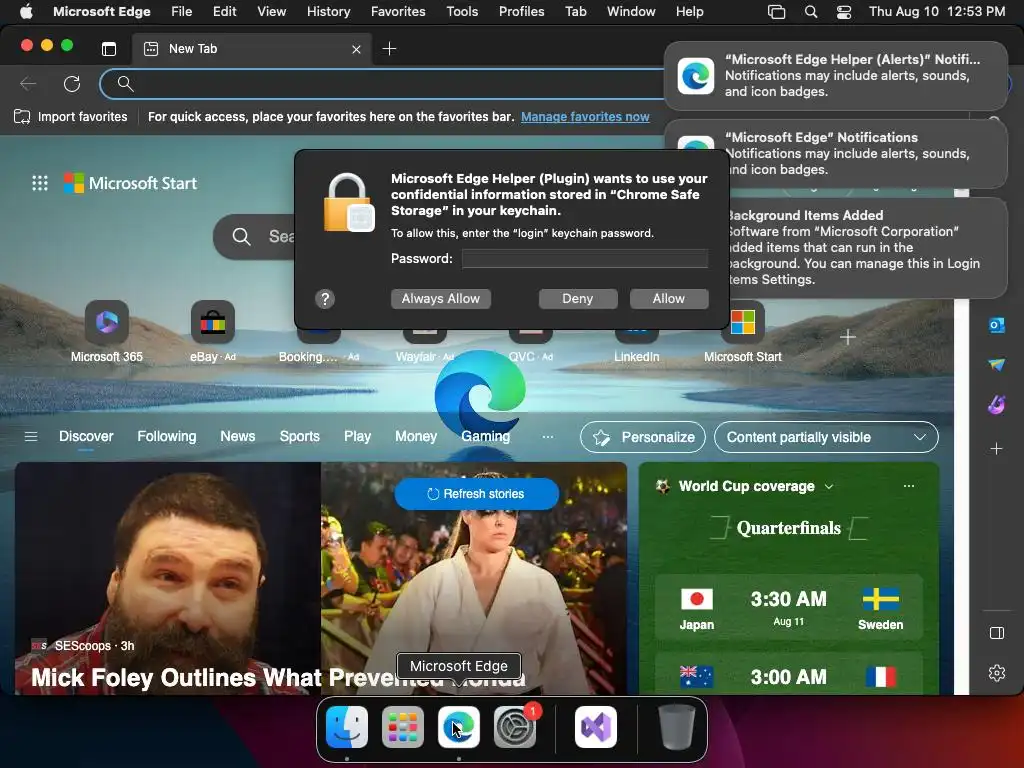This screenshot has height=768, width=1024.
Task: Switch to the Sports feed tab
Action: pos(300,436)
